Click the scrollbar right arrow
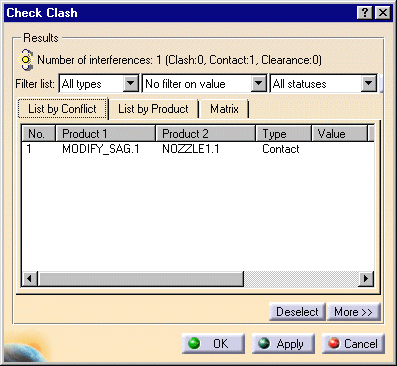The width and height of the screenshot is (397, 366). coord(366,279)
